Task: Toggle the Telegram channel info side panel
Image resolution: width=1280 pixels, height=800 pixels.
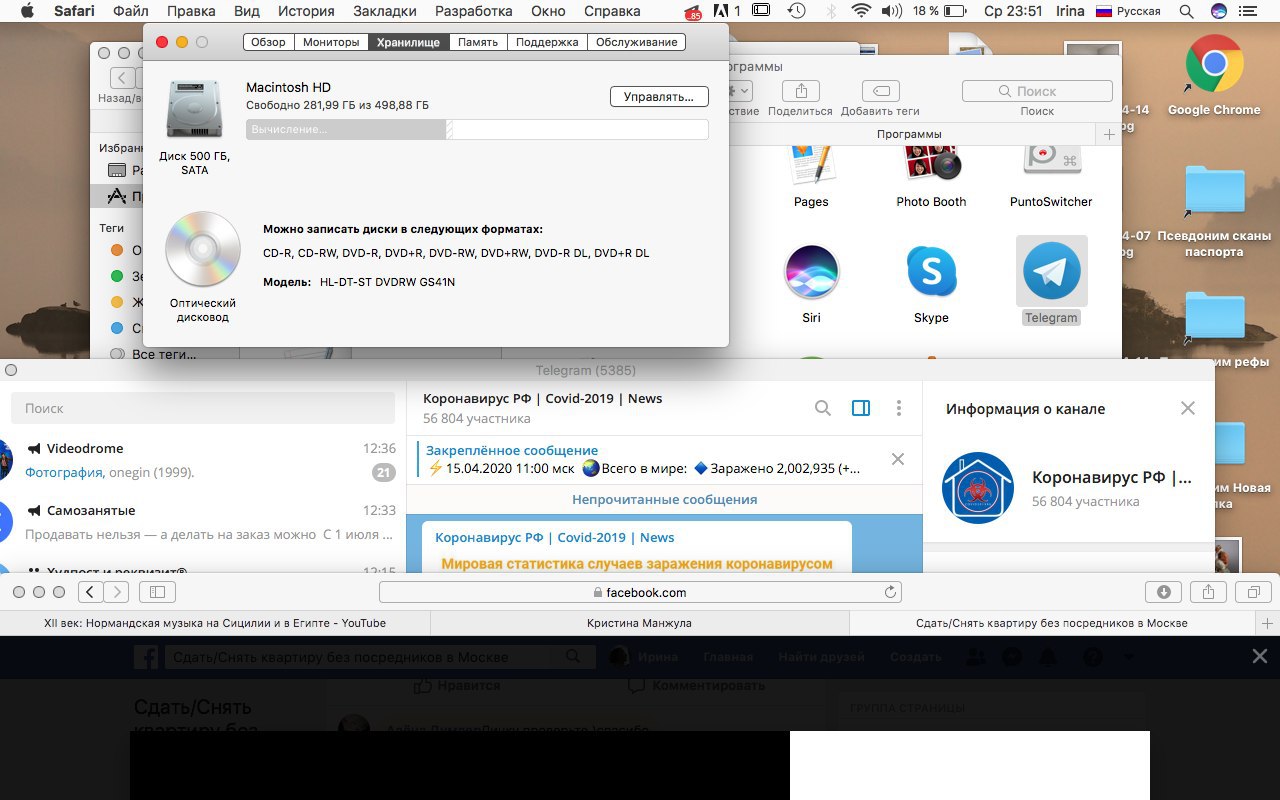Action: pyautogui.click(x=861, y=408)
